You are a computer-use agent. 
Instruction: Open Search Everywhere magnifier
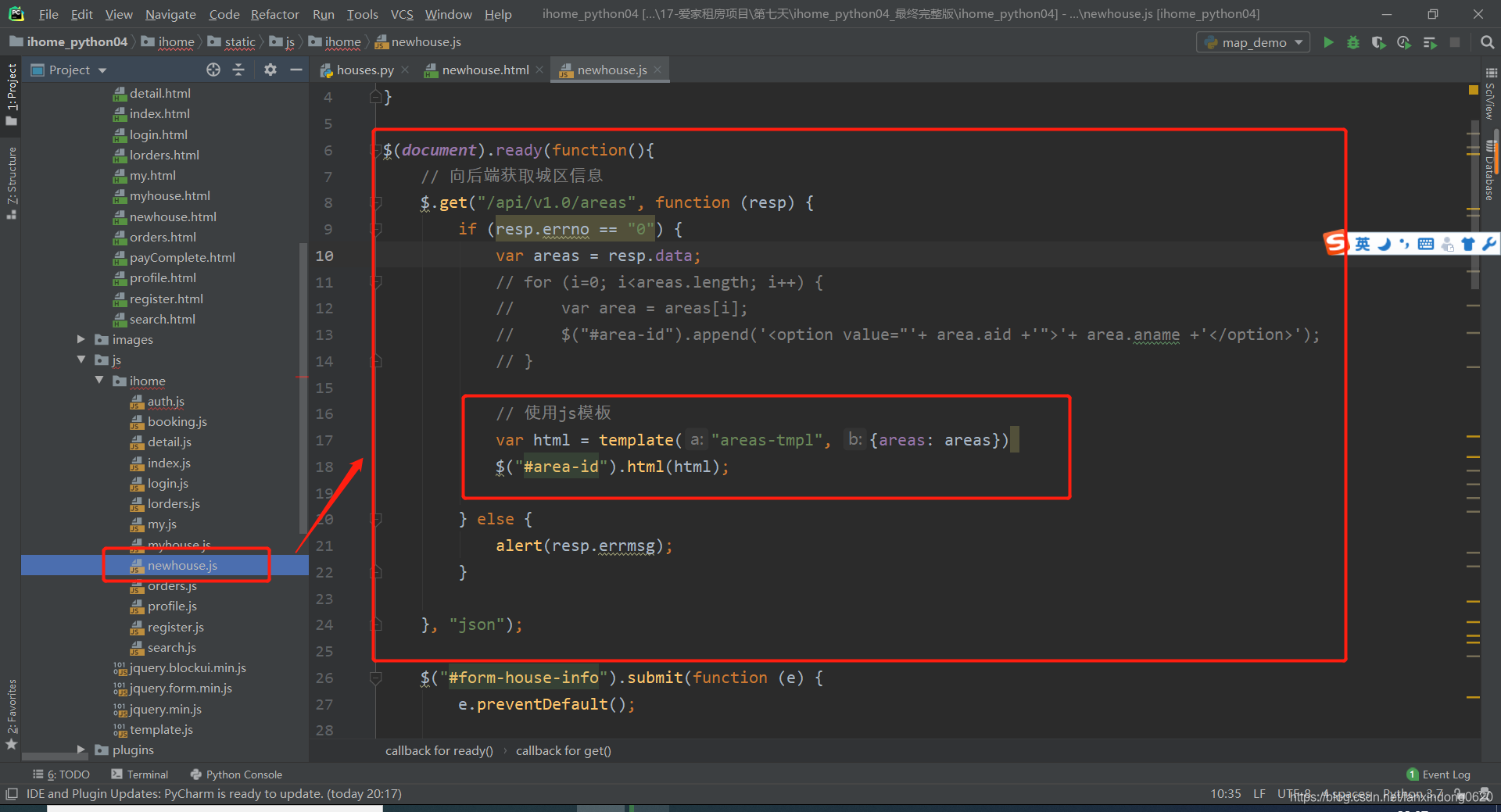pyautogui.click(x=1488, y=42)
